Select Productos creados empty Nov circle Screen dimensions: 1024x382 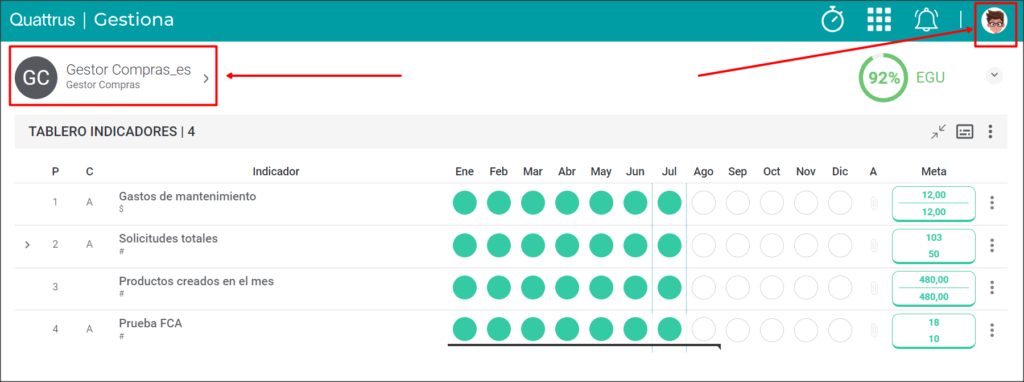click(806, 288)
